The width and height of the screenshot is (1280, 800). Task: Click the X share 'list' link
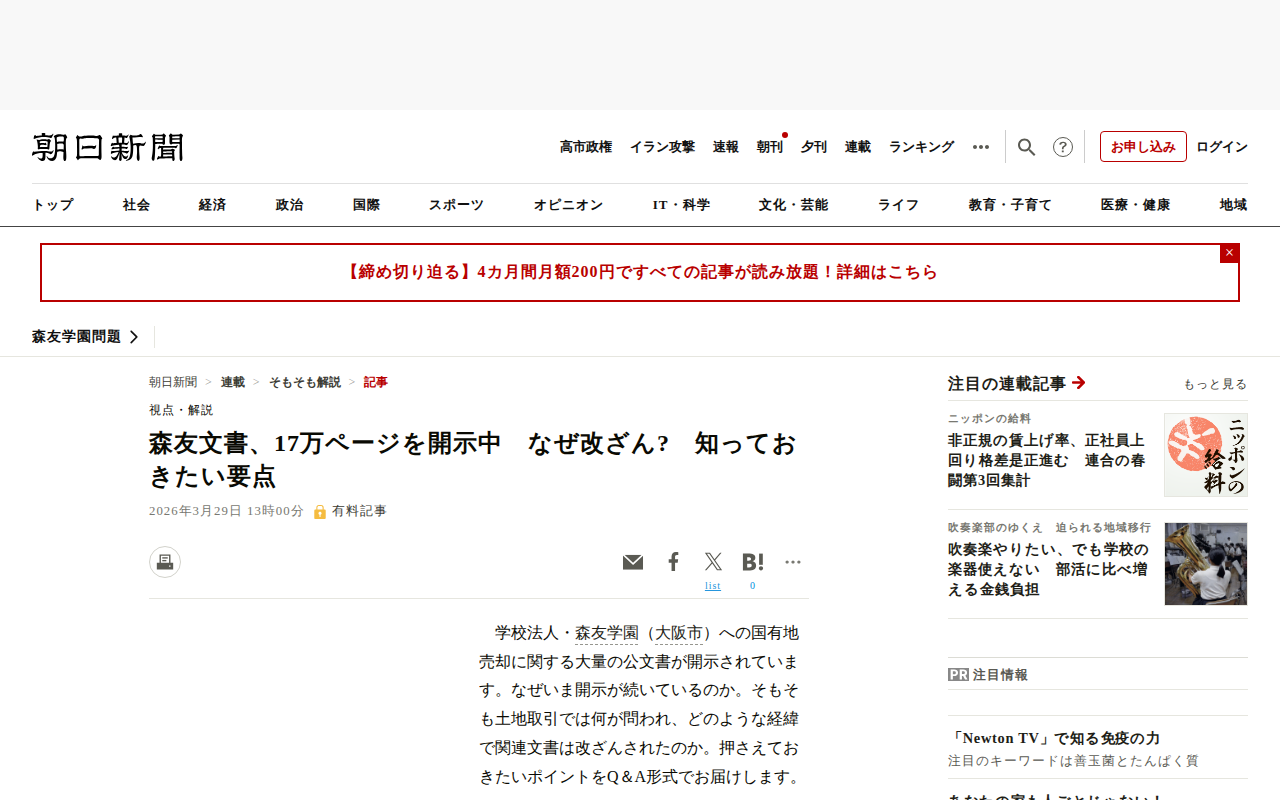pos(713,586)
